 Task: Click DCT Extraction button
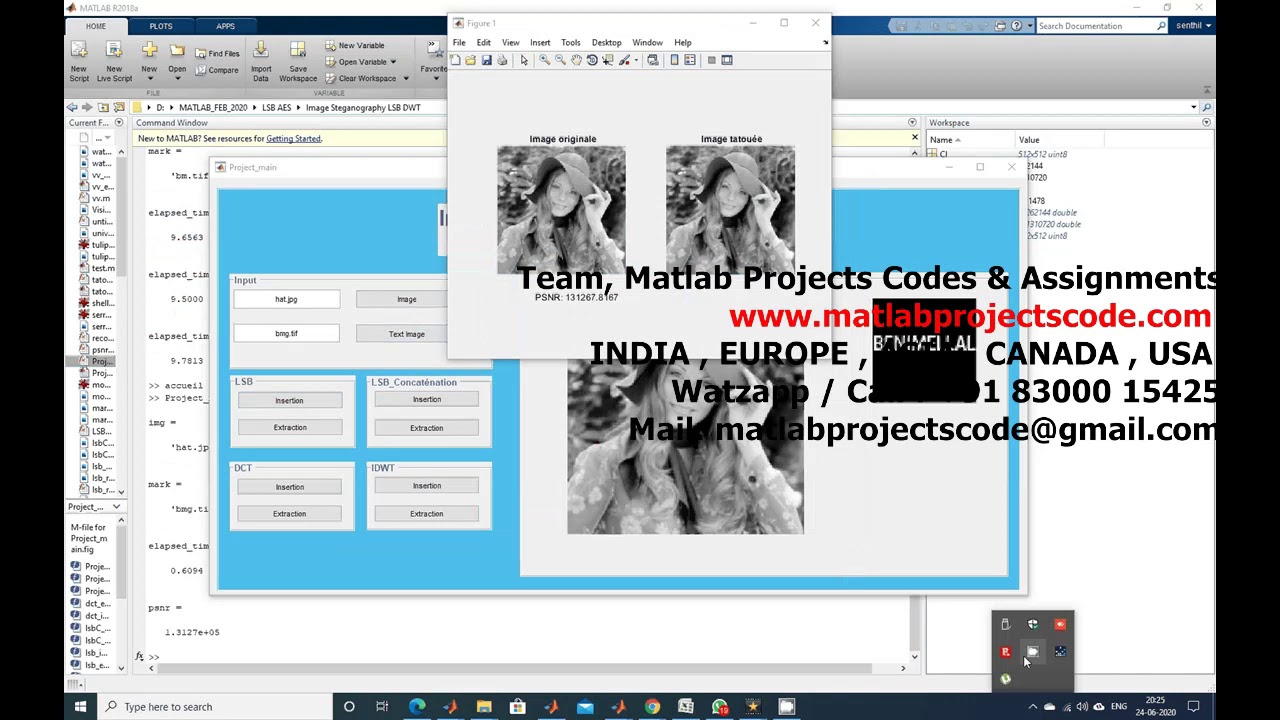pos(289,514)
